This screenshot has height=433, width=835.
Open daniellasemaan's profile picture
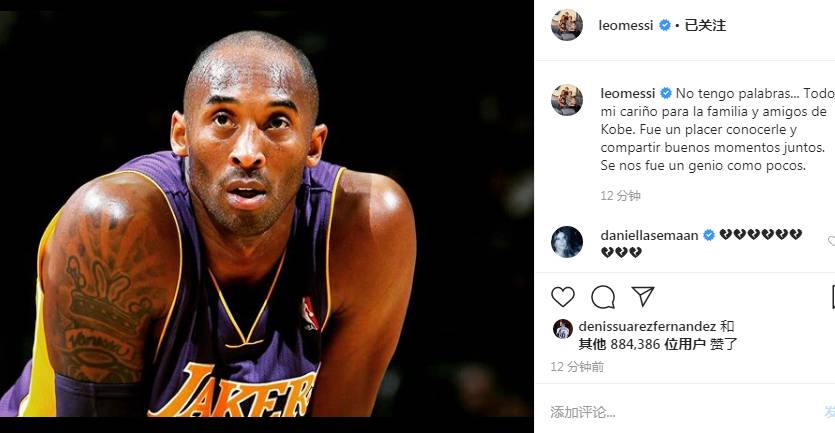567,242
